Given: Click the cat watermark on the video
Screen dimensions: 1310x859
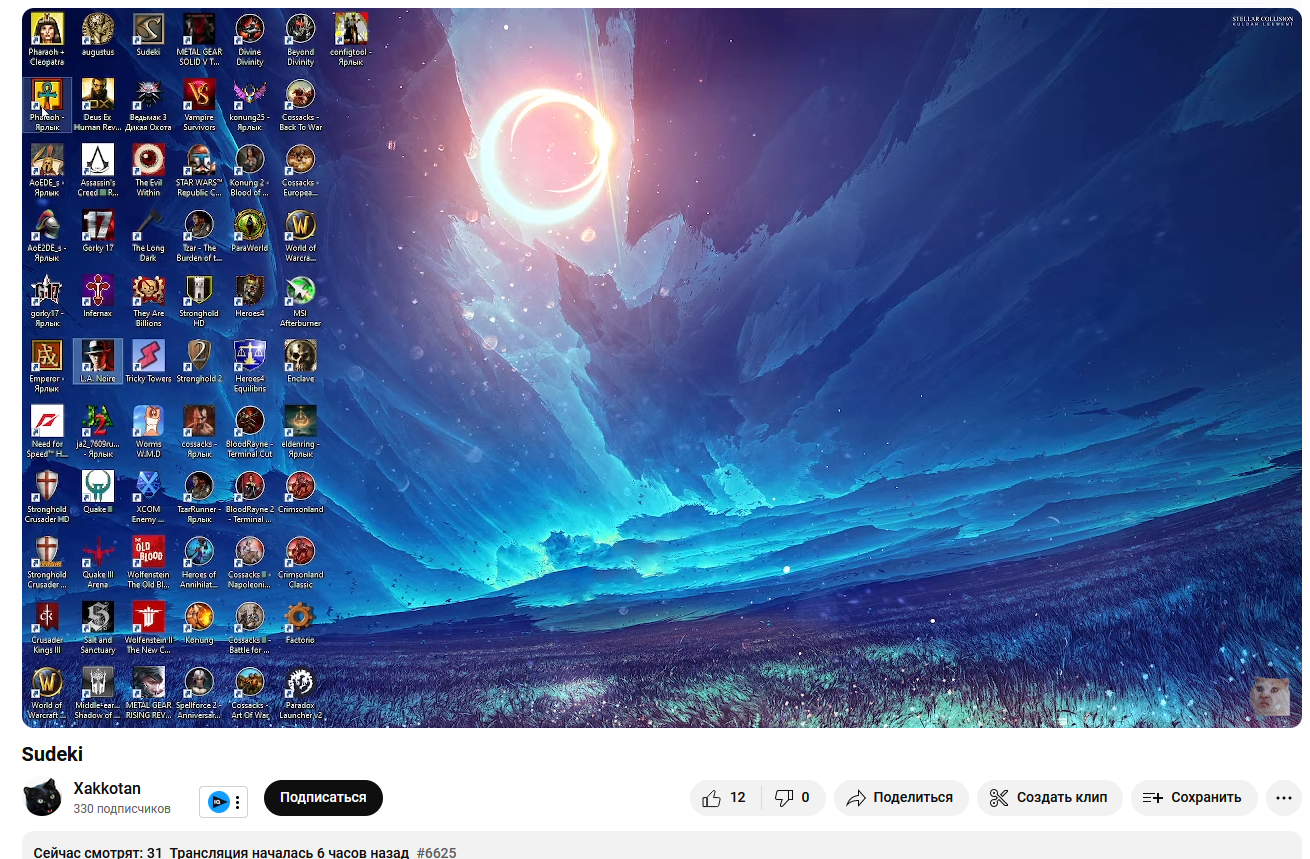Looking at the screenshot, I should tap(1270, 696).
